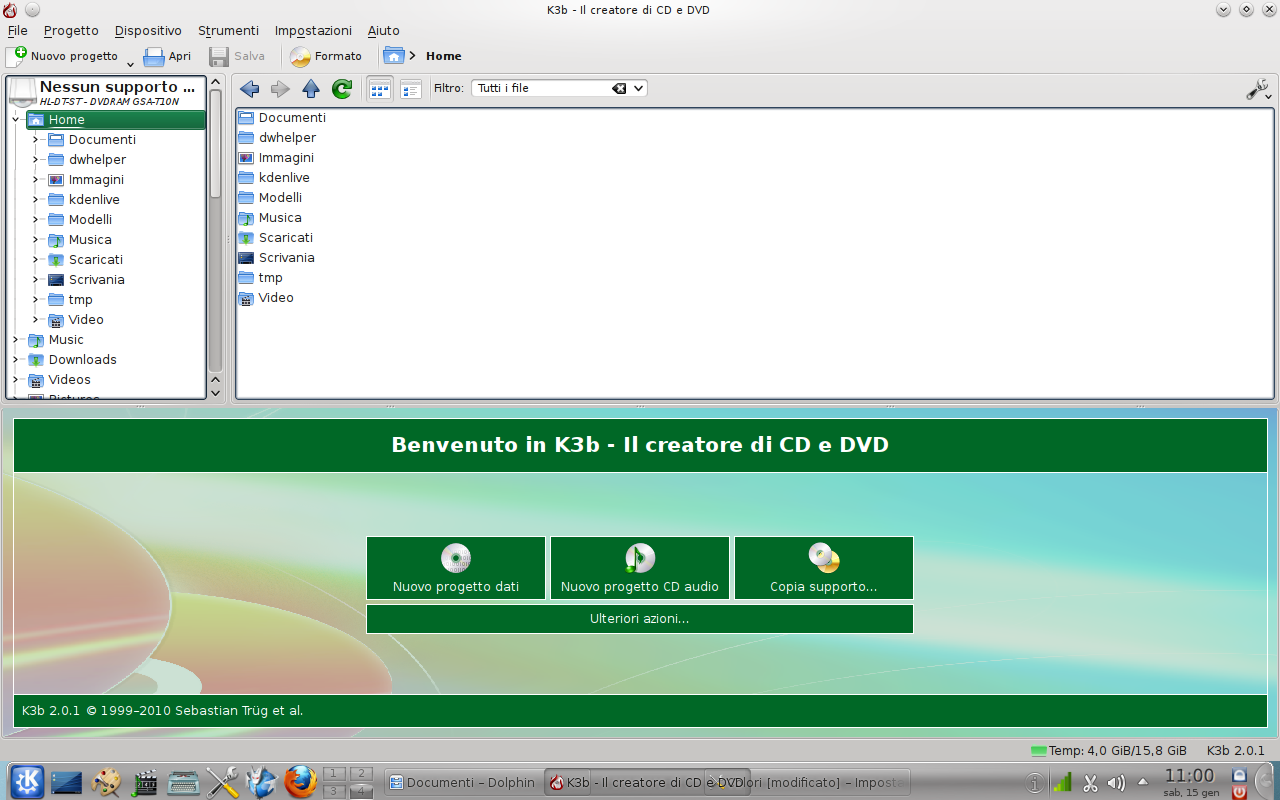Open the Strumenti menu
Viewport: 1280px width, 800px height.
point(228,31)
